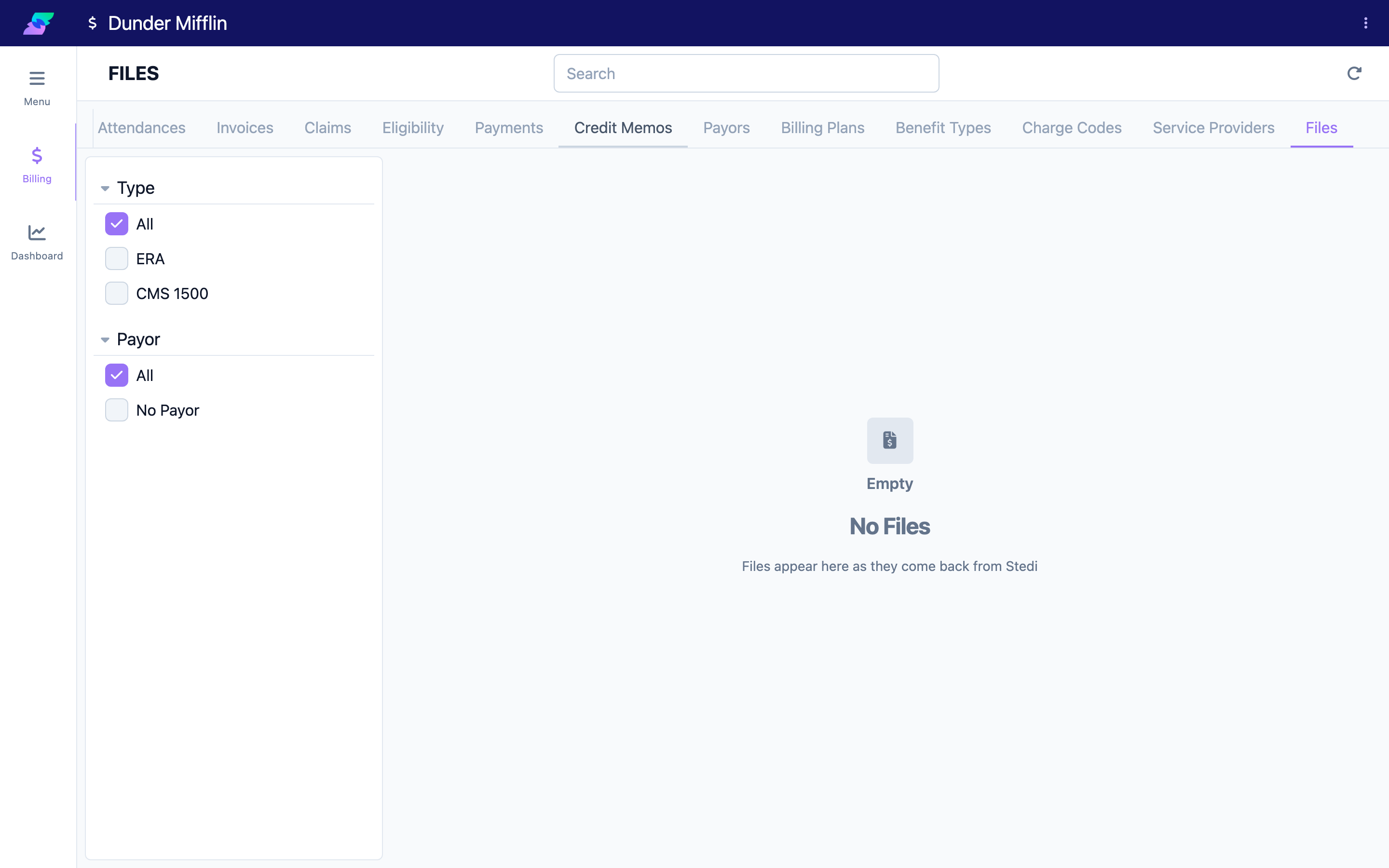Click the No Files heading

(890, 527)
